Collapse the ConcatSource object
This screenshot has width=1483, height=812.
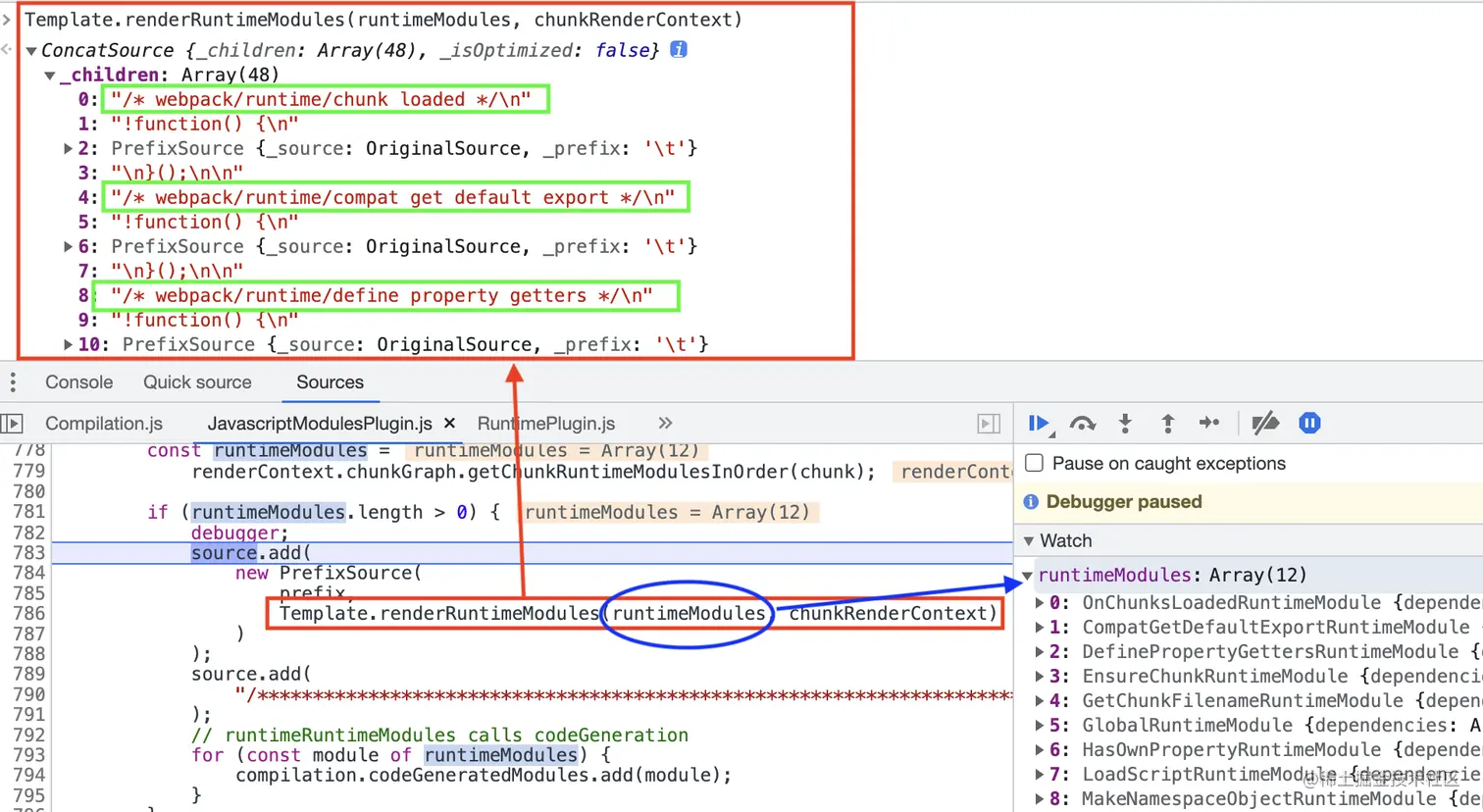click(31, 51)
